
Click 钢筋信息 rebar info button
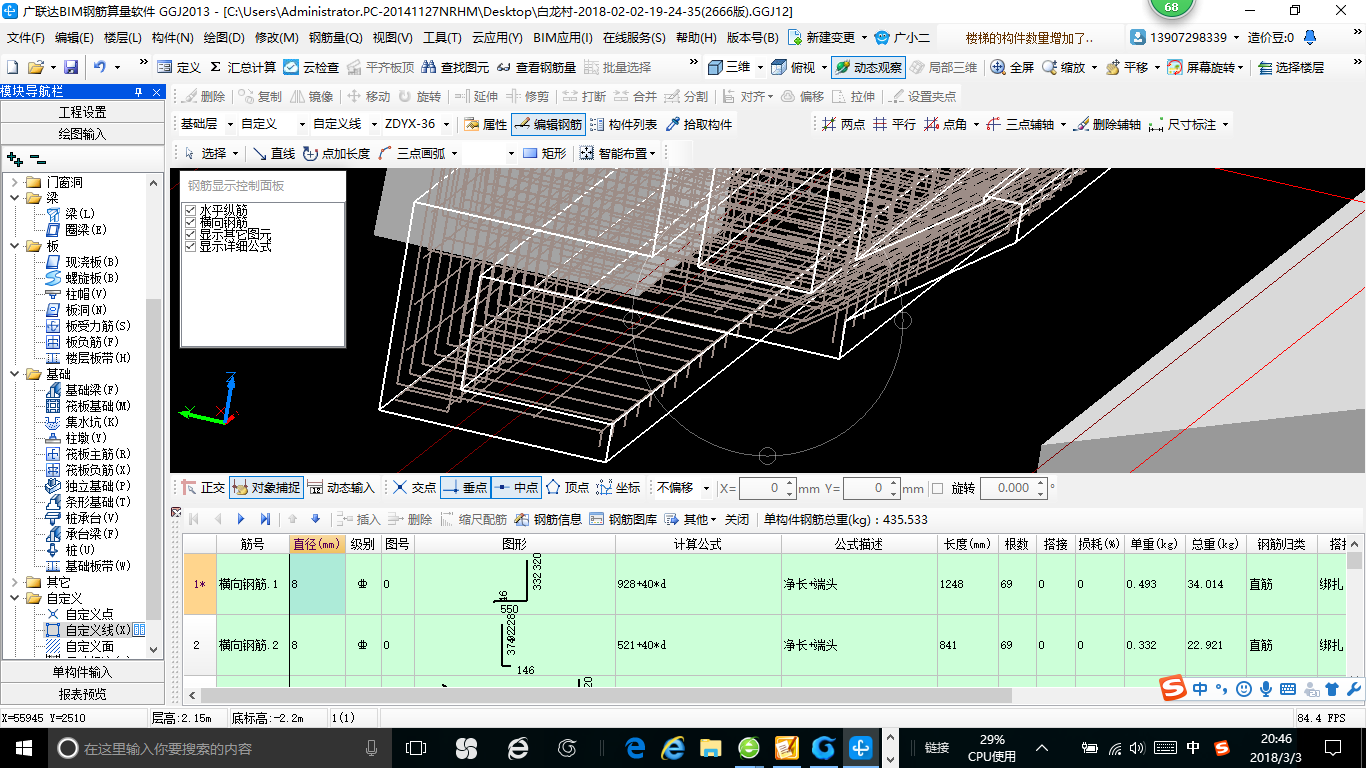point(549,519)
